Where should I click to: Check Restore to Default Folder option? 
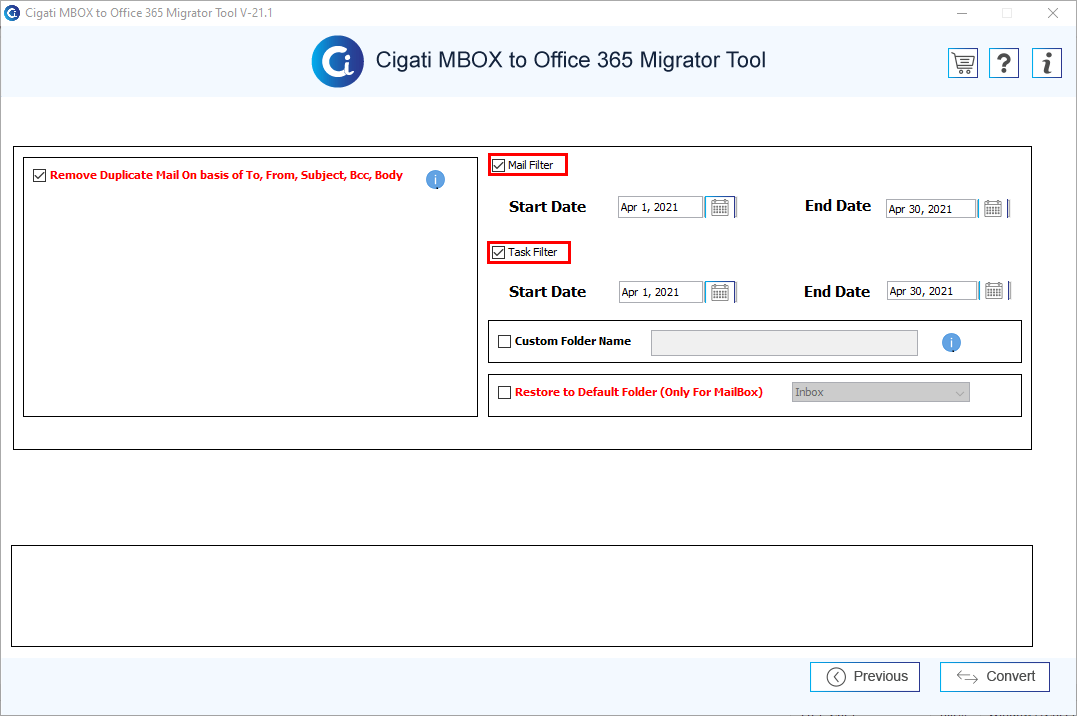(505, 392)
